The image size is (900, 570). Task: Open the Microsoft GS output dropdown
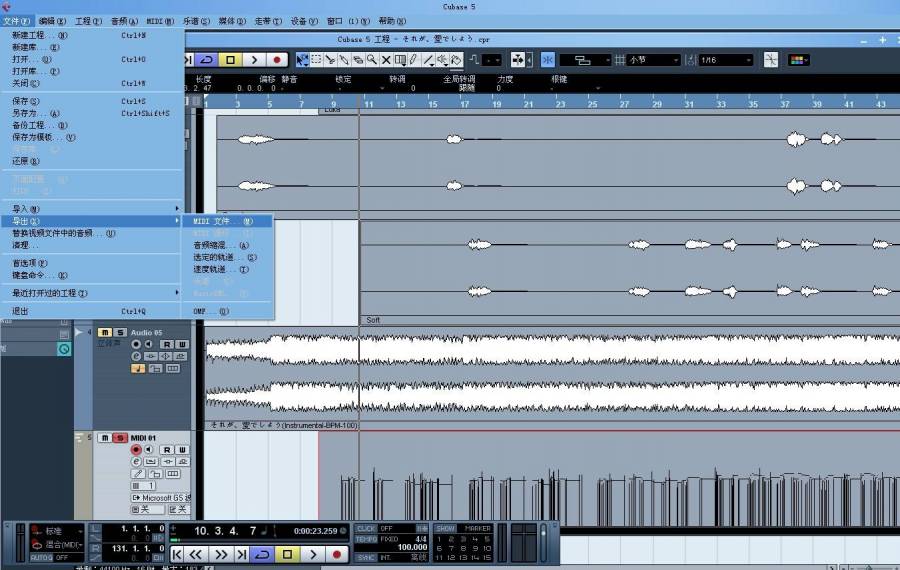[161, 498]
